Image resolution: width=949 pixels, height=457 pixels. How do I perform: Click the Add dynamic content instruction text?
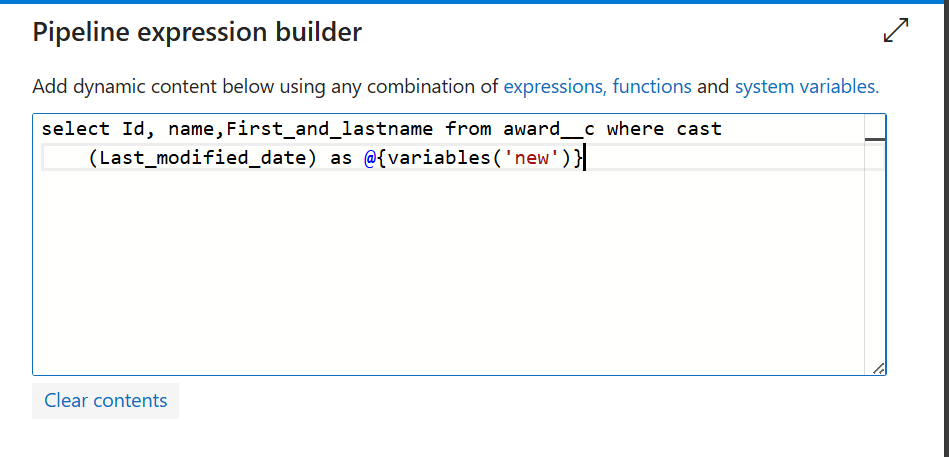pyautogui.click(x=264, y=87)
